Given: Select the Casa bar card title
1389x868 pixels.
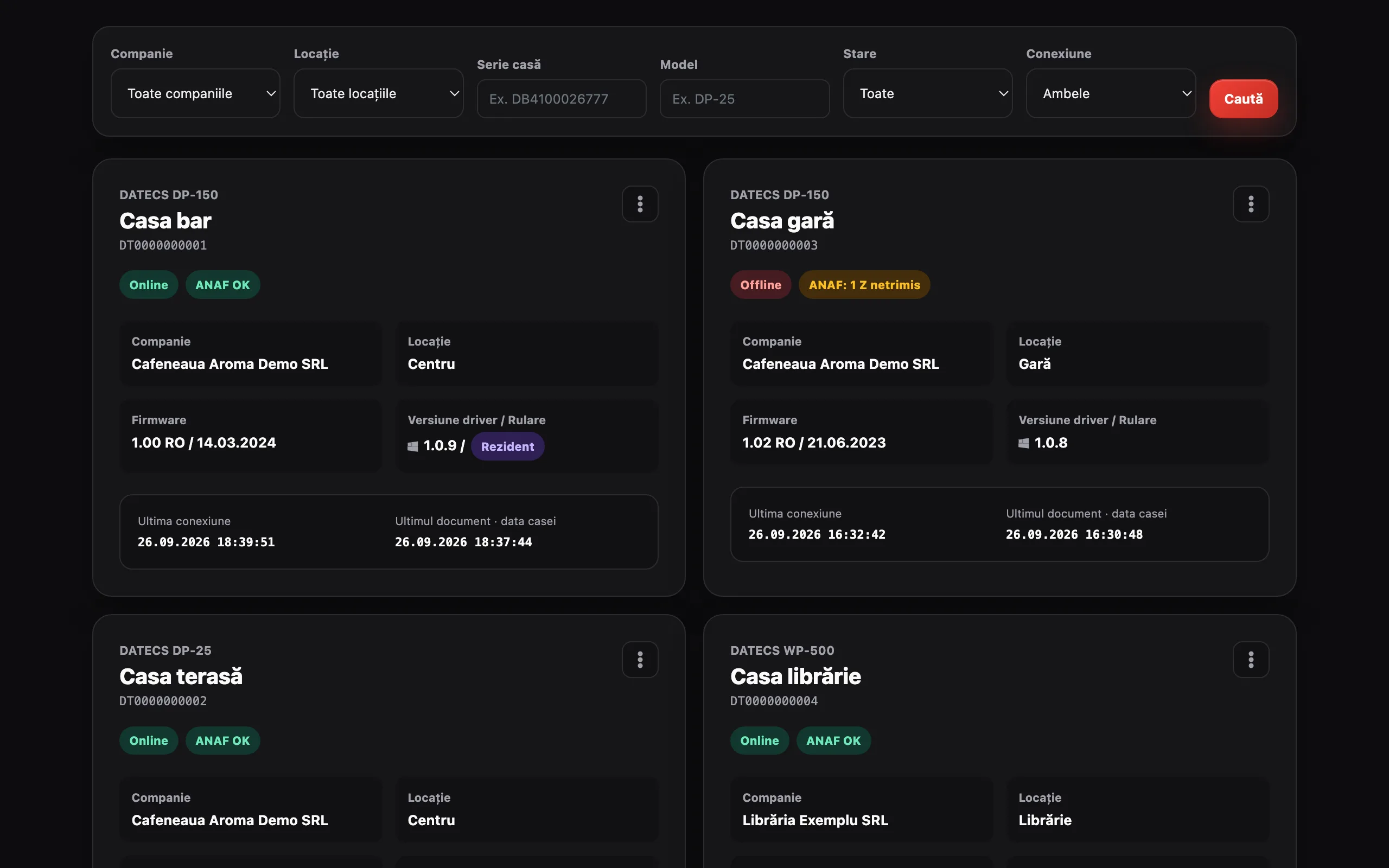Looking at the screenshot, I should pos(165,220).
